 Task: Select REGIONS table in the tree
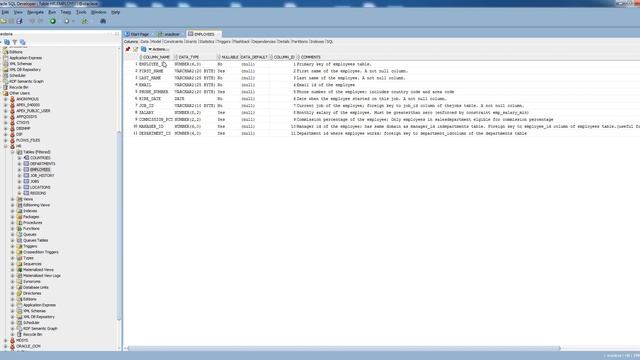[38, 193]
